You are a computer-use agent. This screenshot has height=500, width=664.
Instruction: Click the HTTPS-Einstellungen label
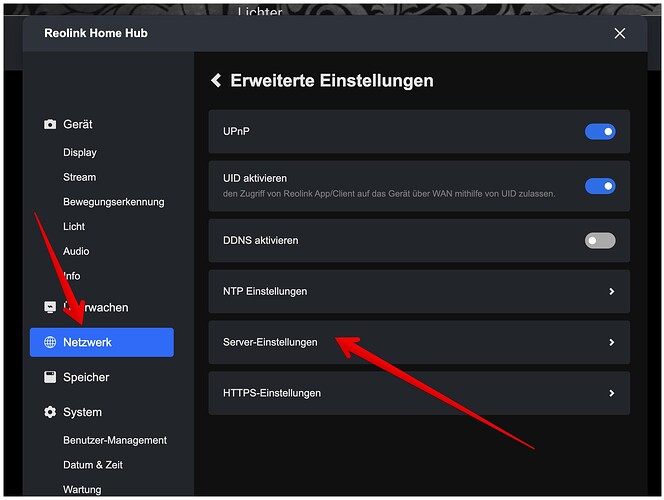pyautogui.click(x=272, y=393)
